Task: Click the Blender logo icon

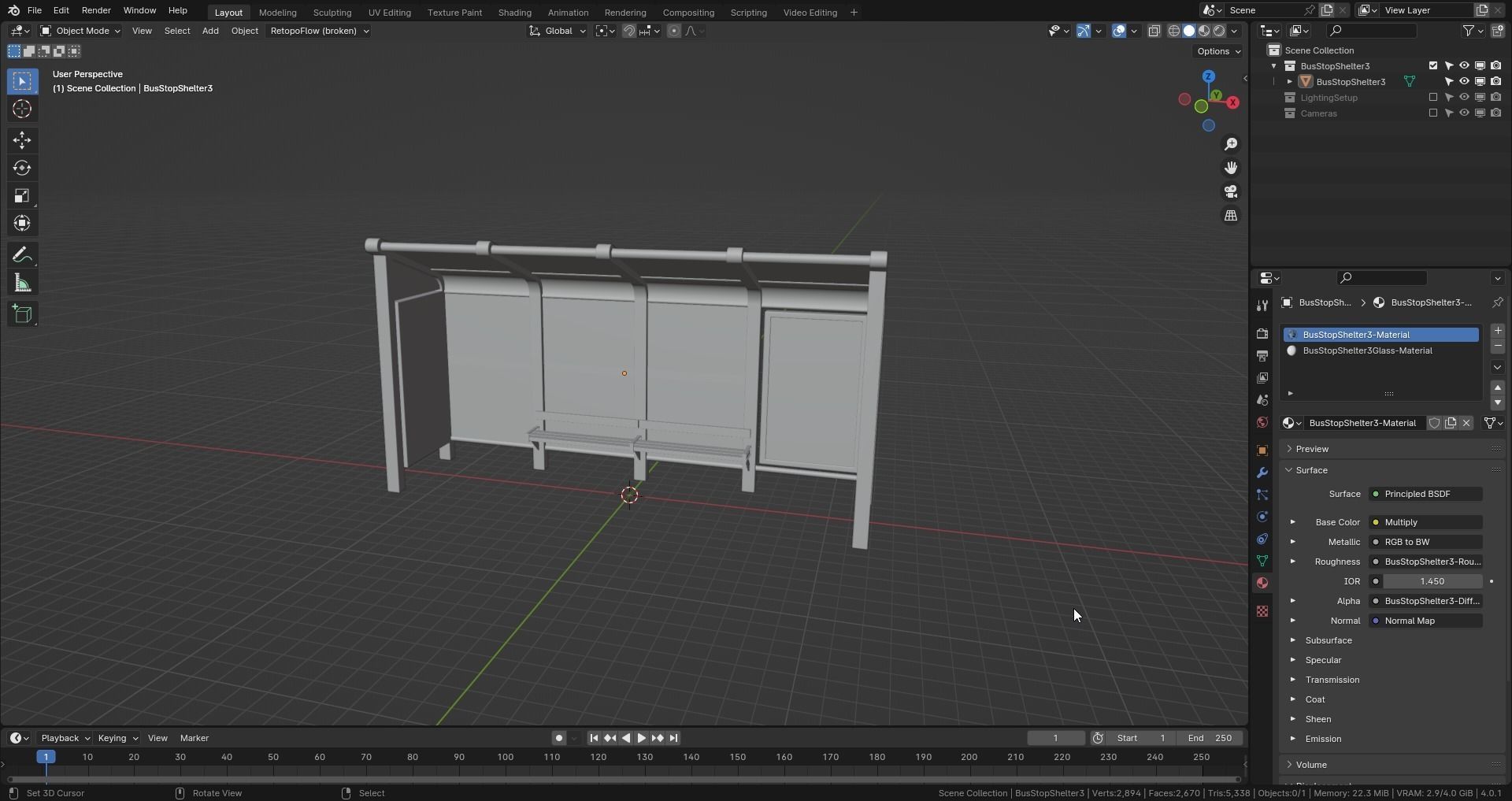Action: [x=13, y=10]
